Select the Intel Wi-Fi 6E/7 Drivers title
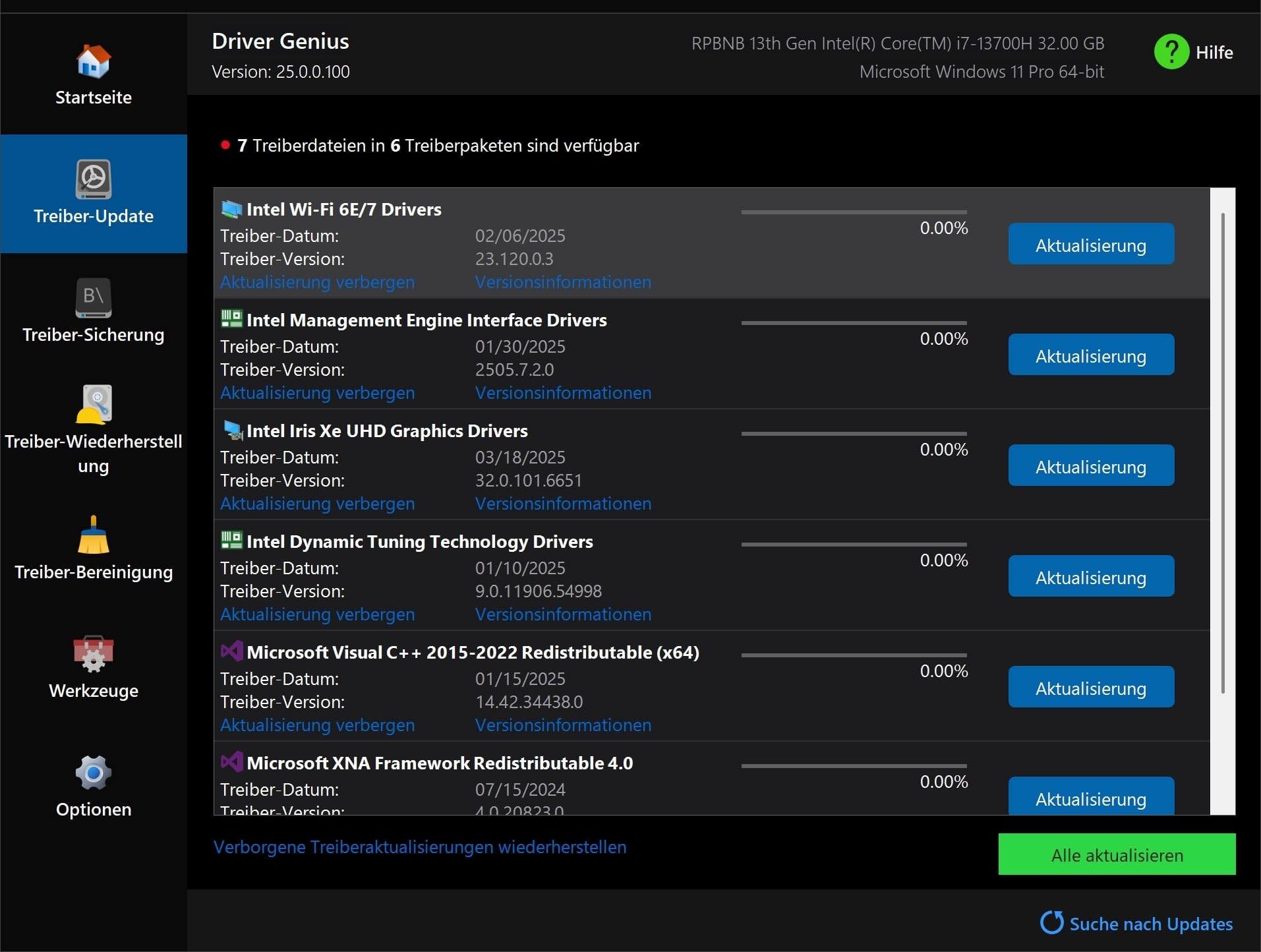Viewport: 1261px width, 952px height. click(x=343, y=210)
